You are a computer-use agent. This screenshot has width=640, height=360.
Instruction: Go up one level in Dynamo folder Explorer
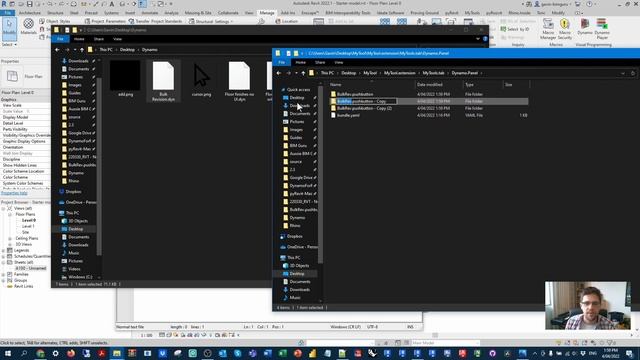coord(82,50)
